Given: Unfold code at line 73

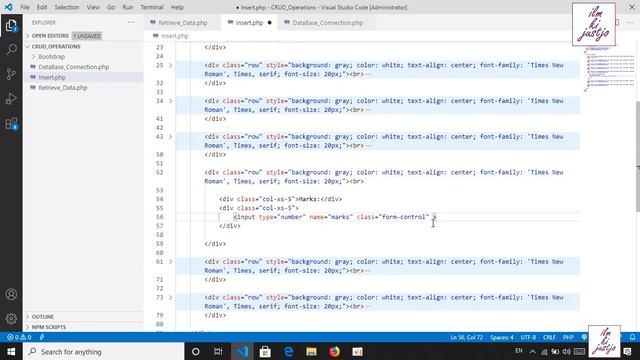Looking at the screenshot, I should (x=171, y=298).
